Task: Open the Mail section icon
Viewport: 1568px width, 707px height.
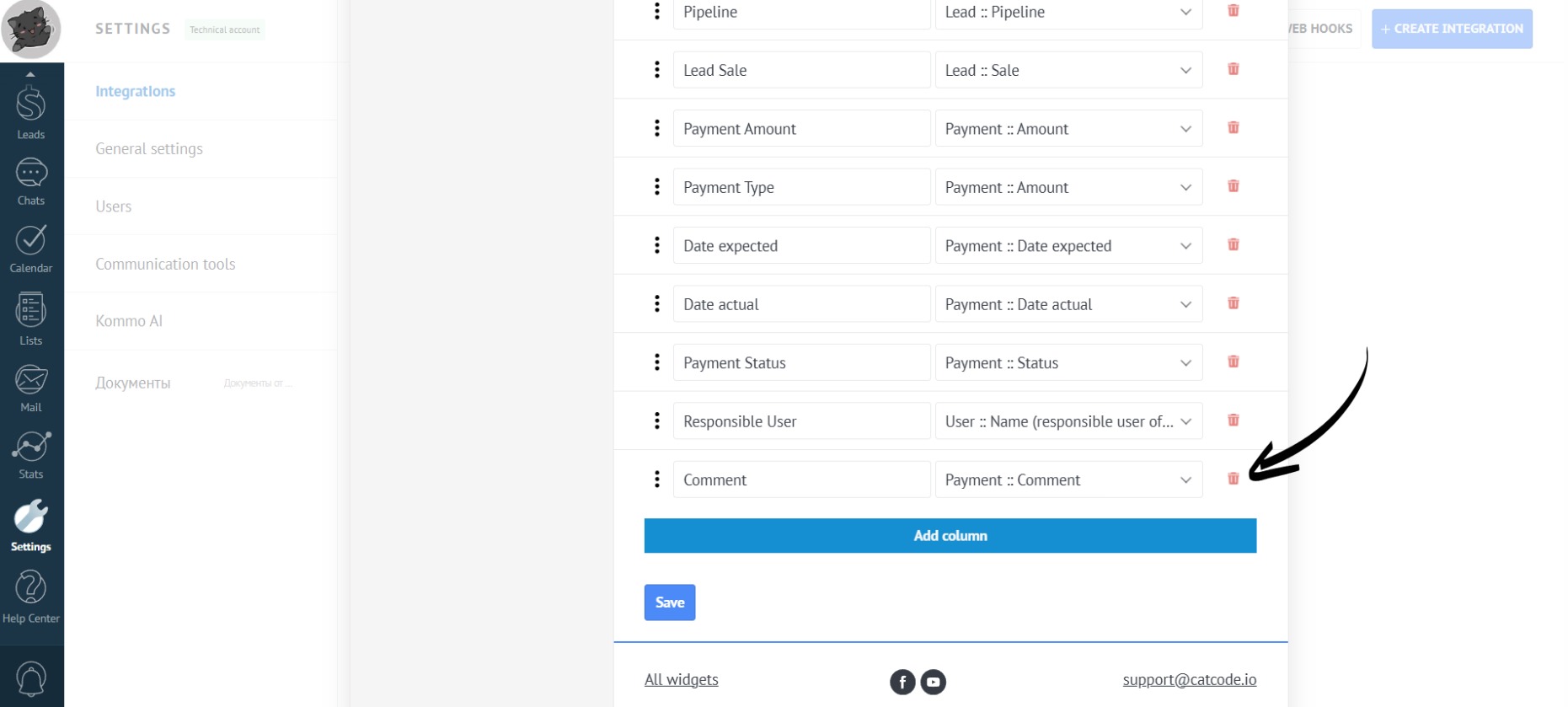Action: tap(31, 388)
